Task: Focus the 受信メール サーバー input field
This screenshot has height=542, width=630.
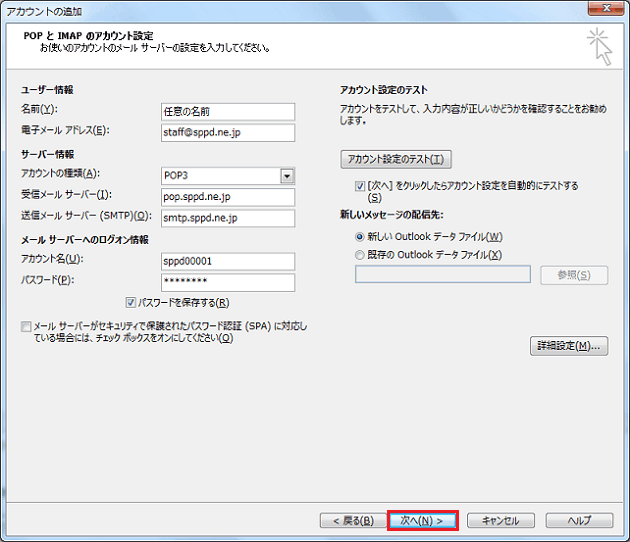Action: click(x=227, y=196)
